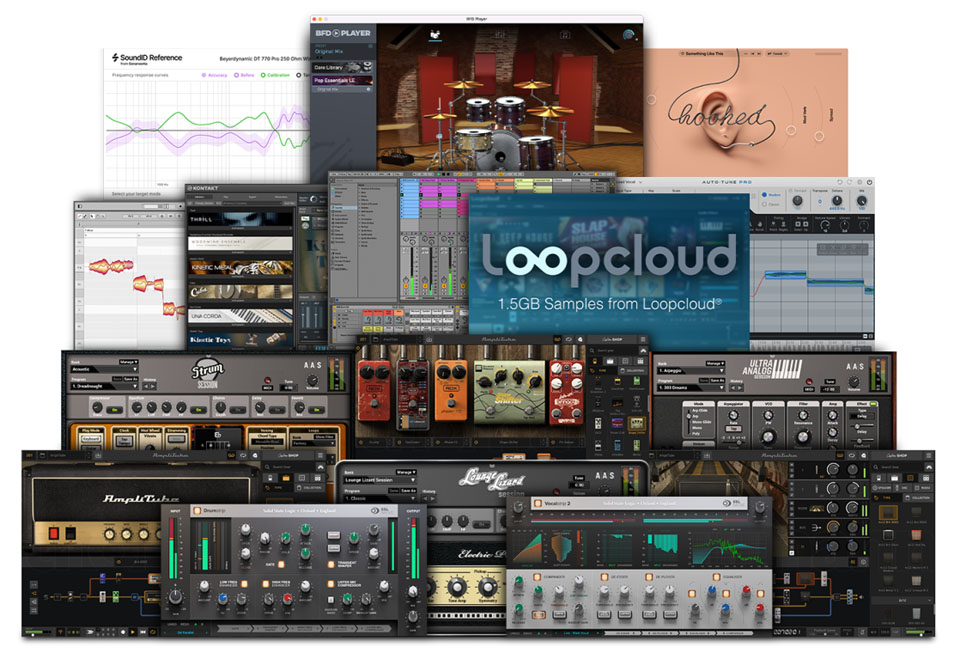Click the SoundID Reference lightning logo
The height and width of the screenshot is (653, 960).
coord(115,58)
